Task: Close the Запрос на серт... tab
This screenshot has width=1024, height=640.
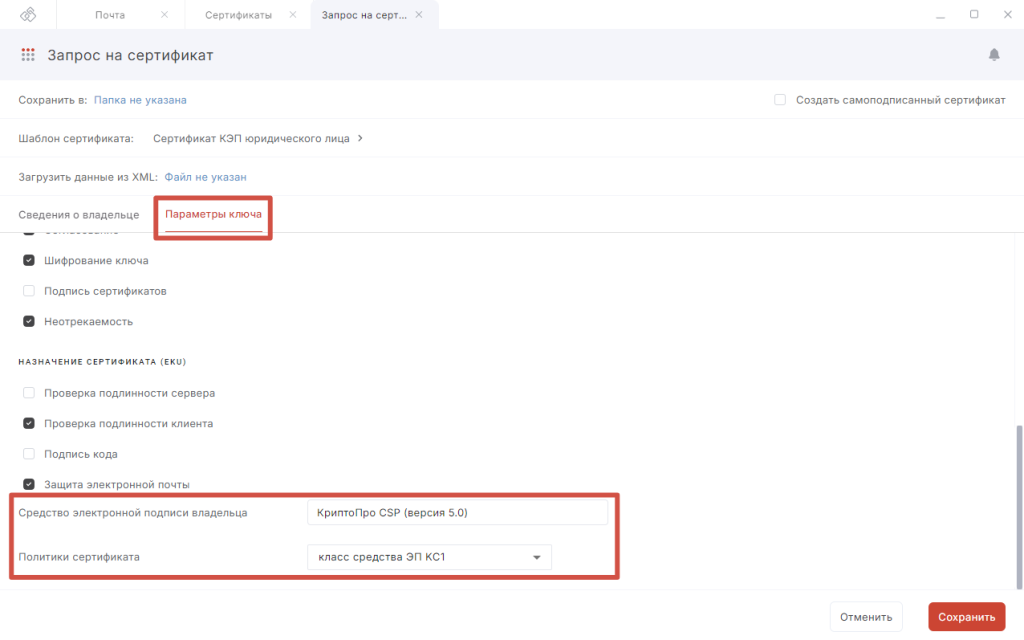Action: click(x=419, y=14)
